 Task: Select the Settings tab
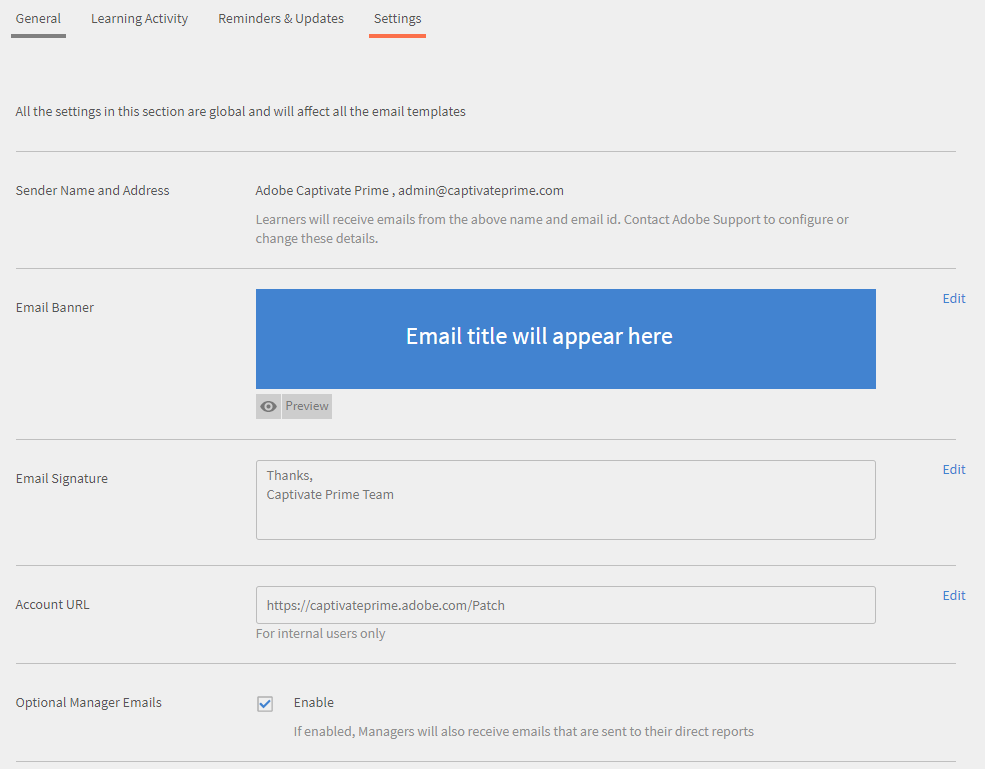397,18
